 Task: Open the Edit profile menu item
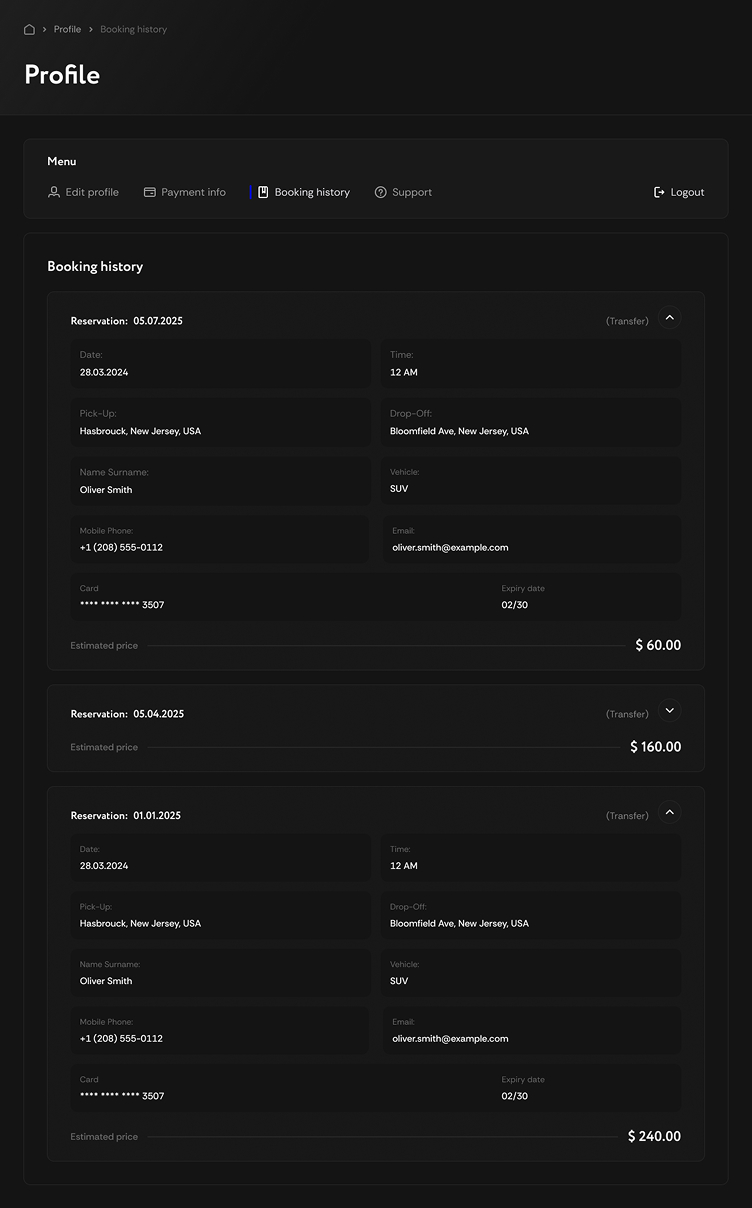[92, 192]
